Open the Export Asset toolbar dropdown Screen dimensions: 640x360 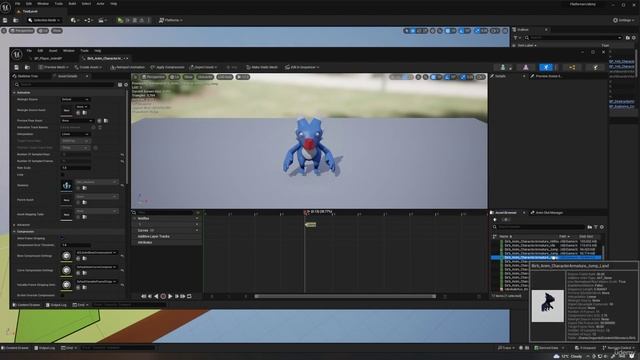click(203, 67)
